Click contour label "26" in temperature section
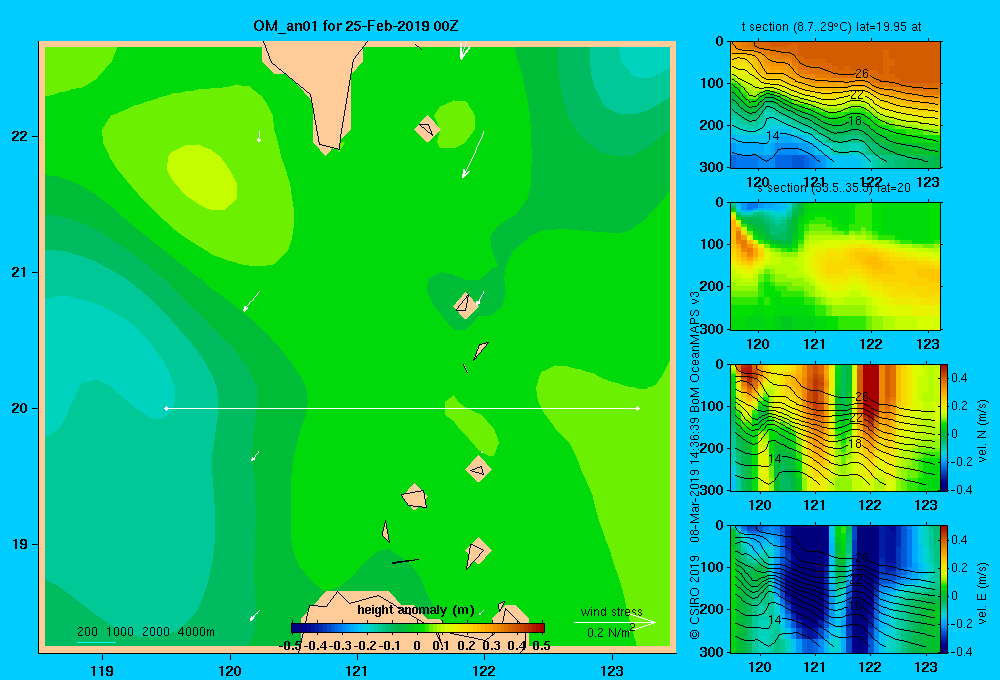Image resolution: width=1000 pixels, height=680 pixels. 862,73
